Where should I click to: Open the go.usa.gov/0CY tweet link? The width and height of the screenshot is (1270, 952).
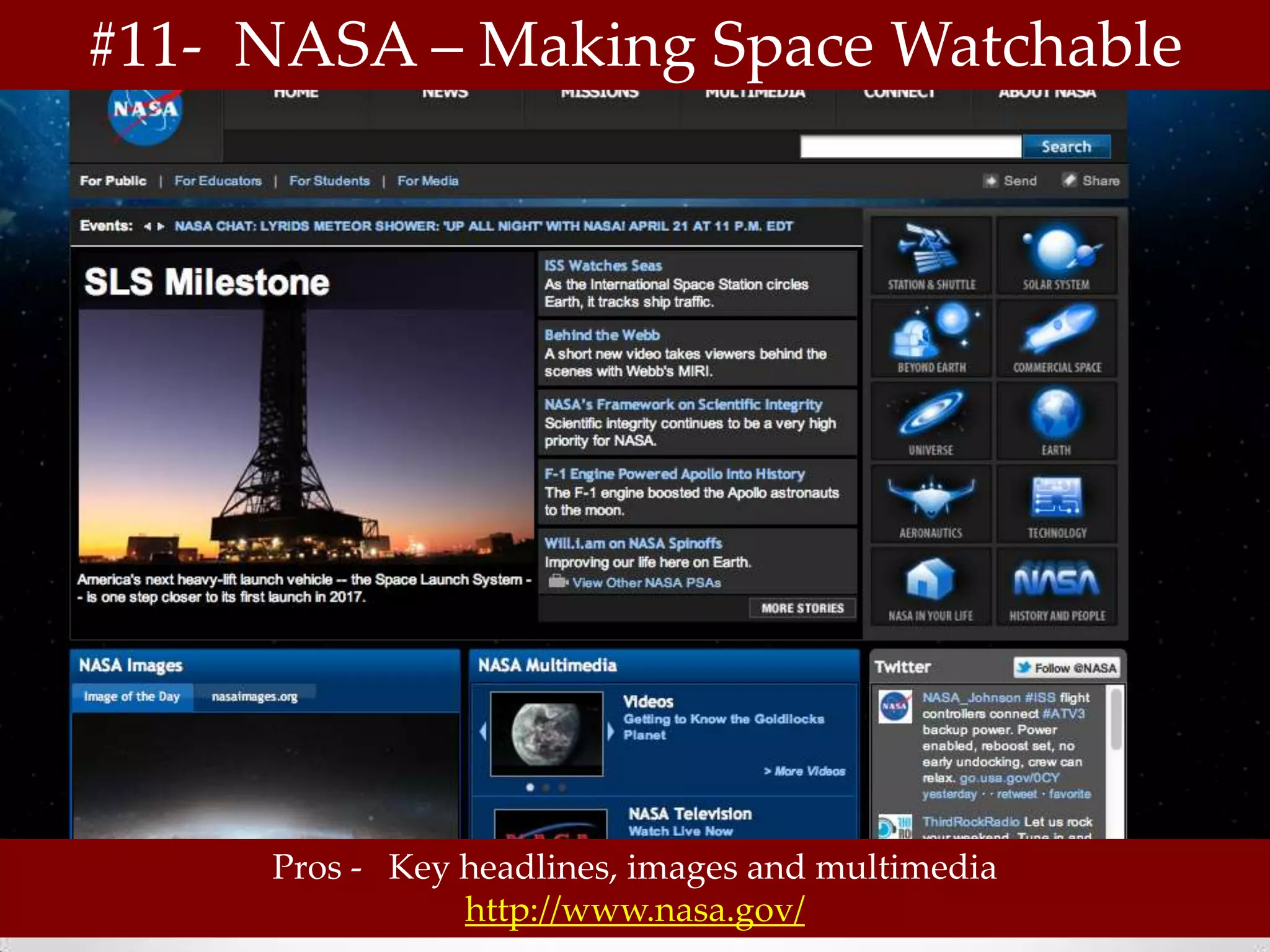[1010, 778]
